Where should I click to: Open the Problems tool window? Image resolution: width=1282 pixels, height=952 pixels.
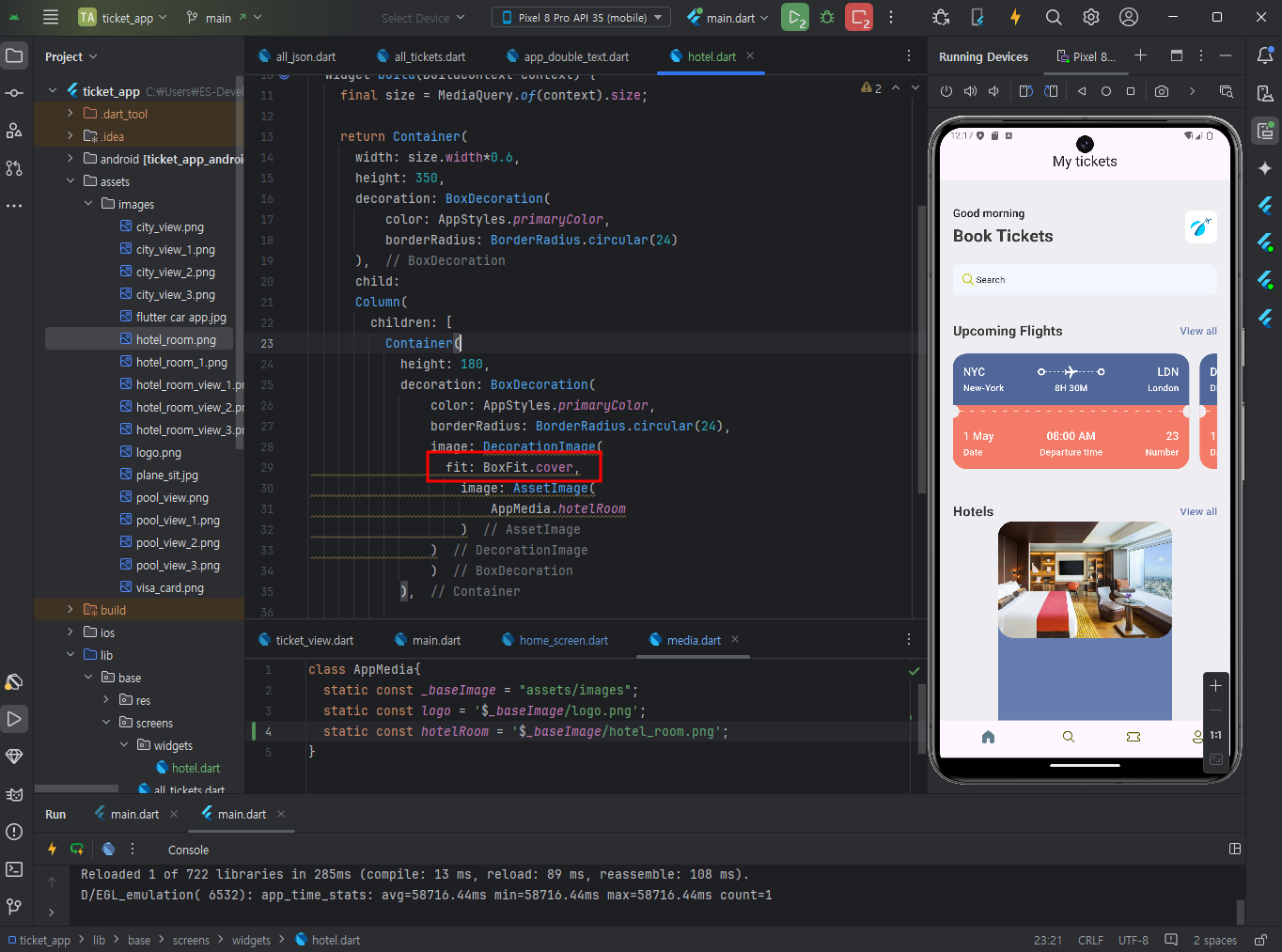(x=14, y=832)
